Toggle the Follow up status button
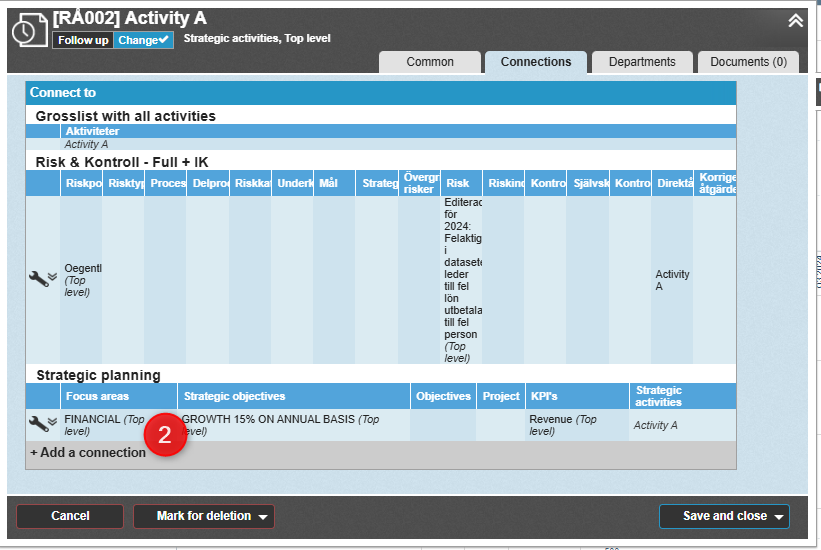Image resolution: width=821 pixels, height=550 pixels. pos(82,40)
